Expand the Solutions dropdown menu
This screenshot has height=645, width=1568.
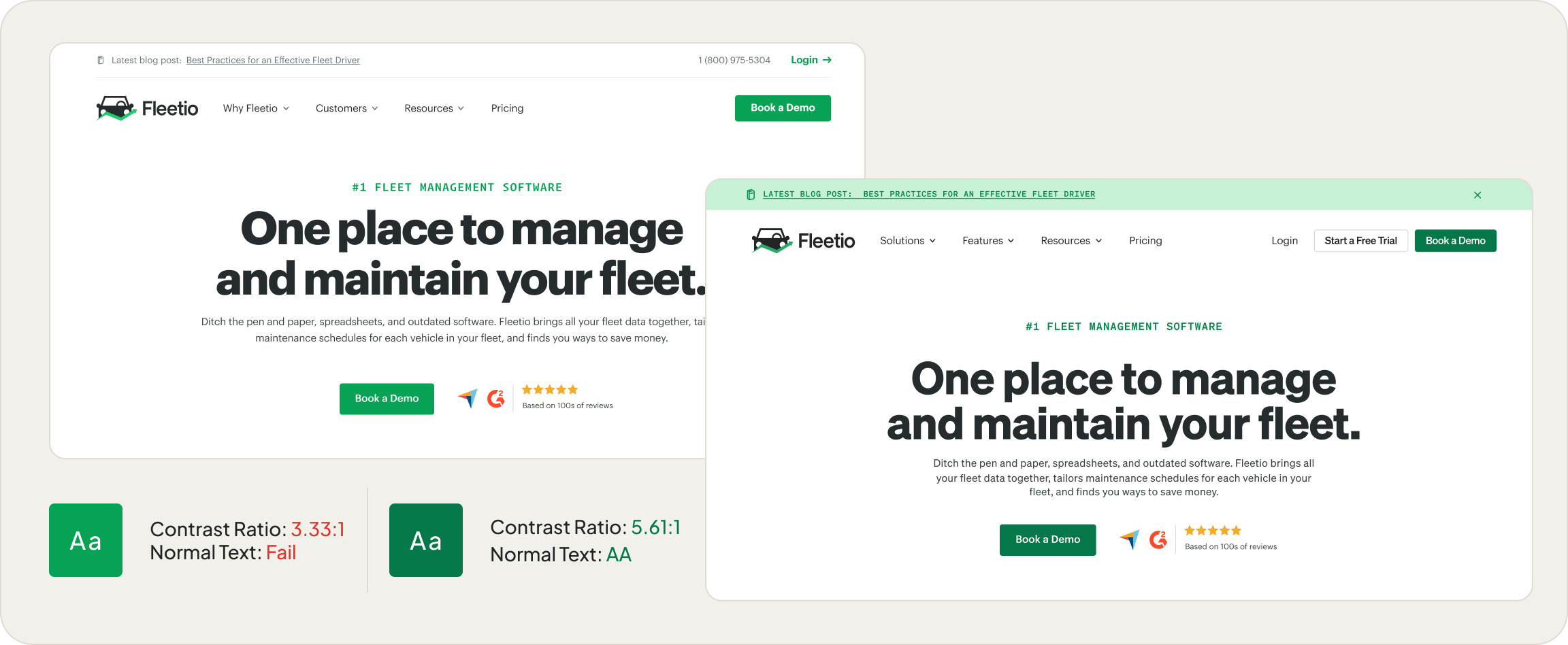908,241
